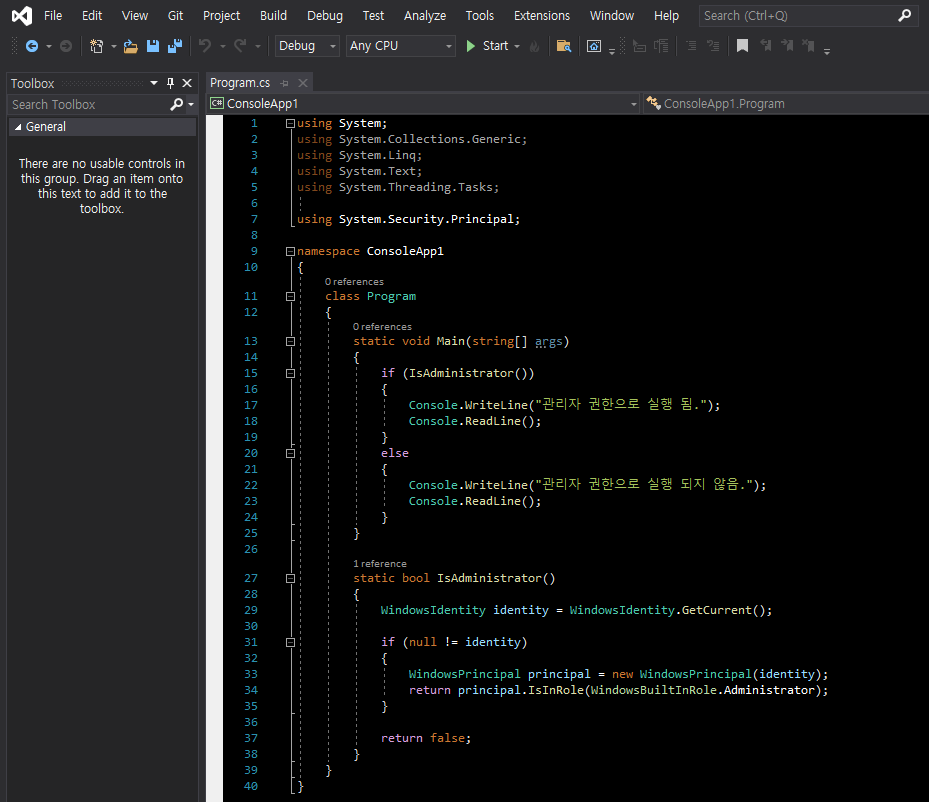Click the Navigate Backward arrow icon
929x802 pixels.
[x=32, y=46]
